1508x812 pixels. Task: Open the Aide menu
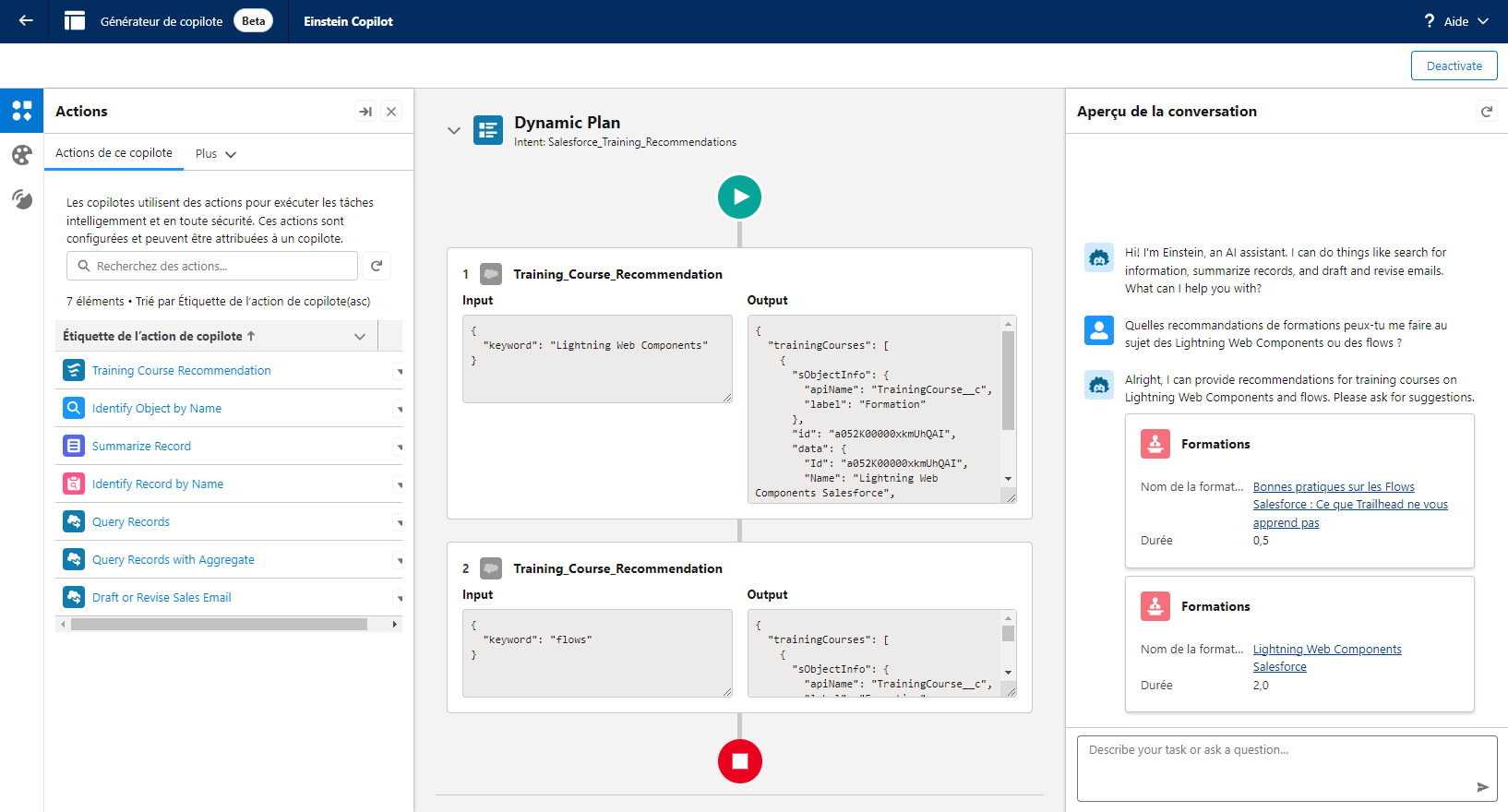coord(1456,21)
